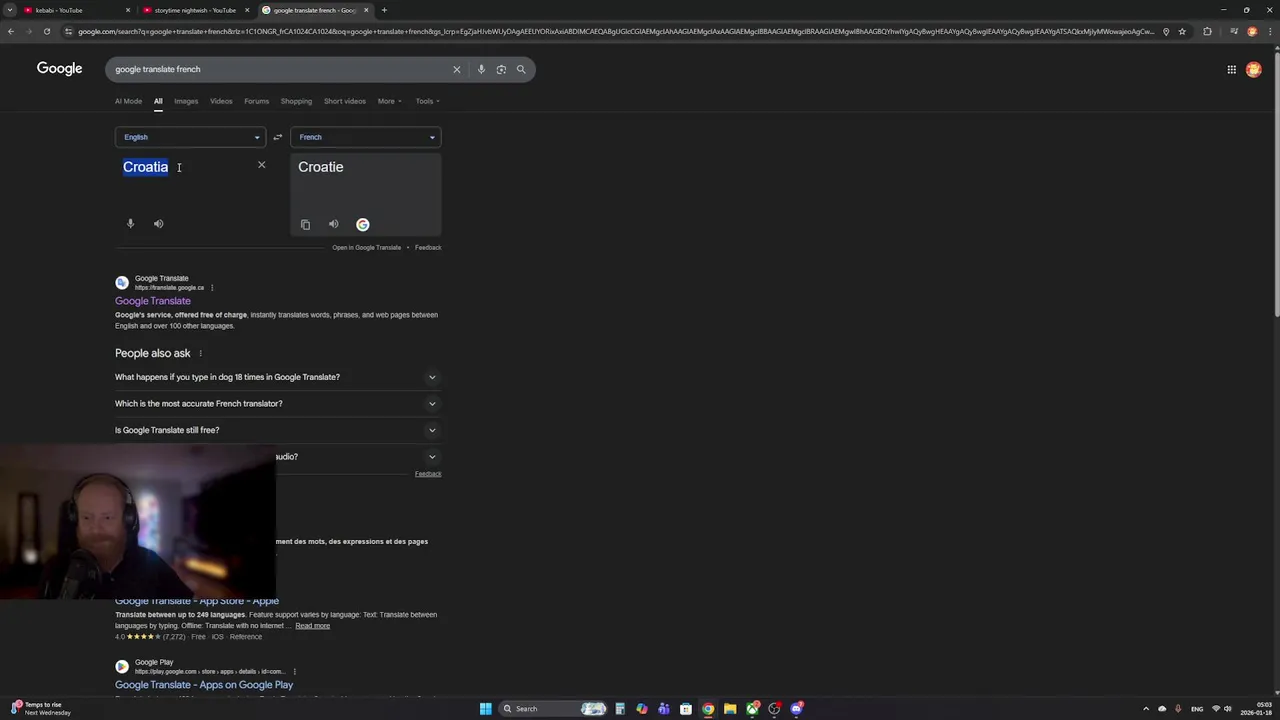Open Discord from taskbar

[x=796, y=709]
